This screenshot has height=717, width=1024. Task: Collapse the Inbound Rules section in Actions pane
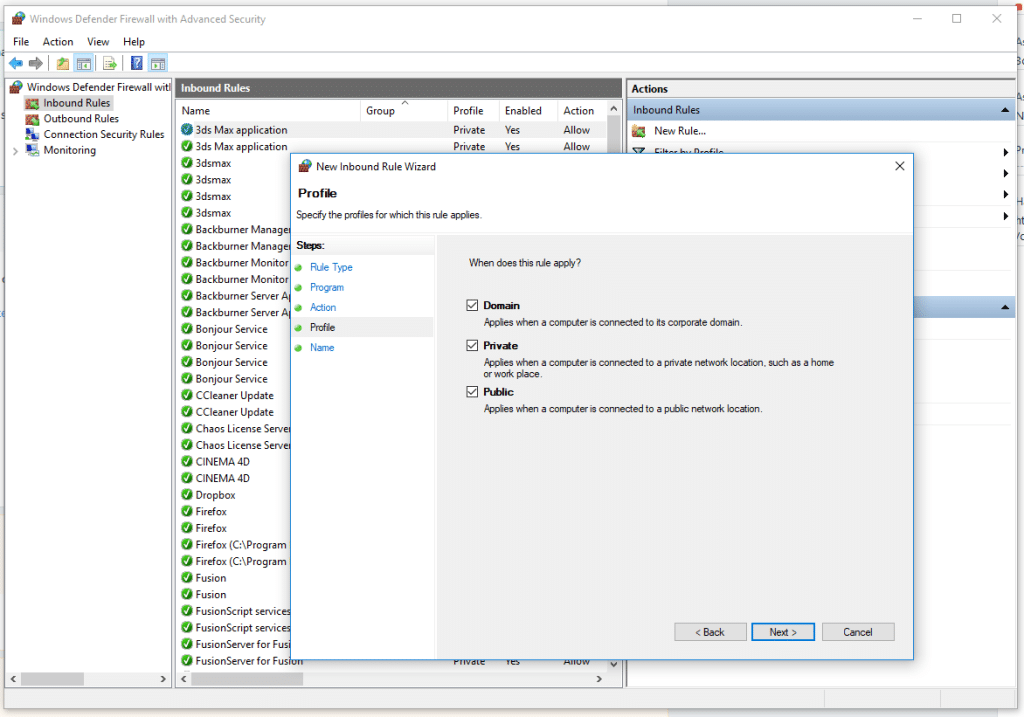pos(1003,109)
